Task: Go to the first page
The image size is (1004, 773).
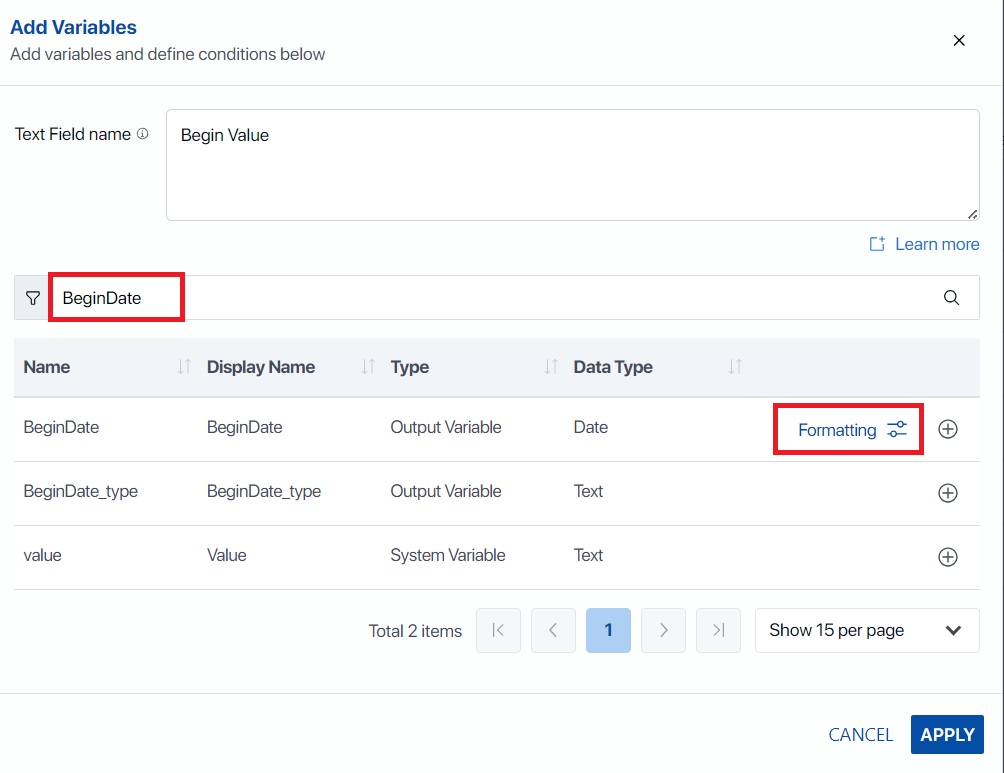Action: click(498, 630)
